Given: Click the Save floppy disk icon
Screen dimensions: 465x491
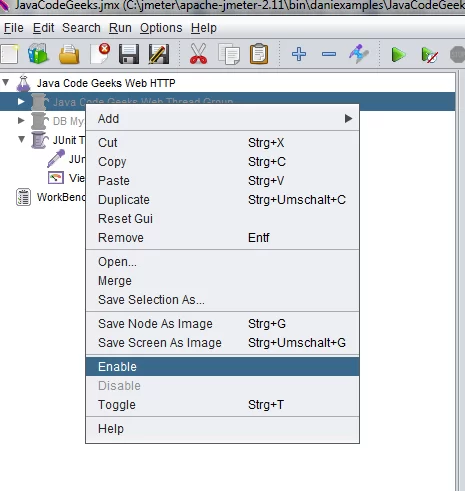Looking at the screenshot, I should pyautogui.click(x=129, y=54).
